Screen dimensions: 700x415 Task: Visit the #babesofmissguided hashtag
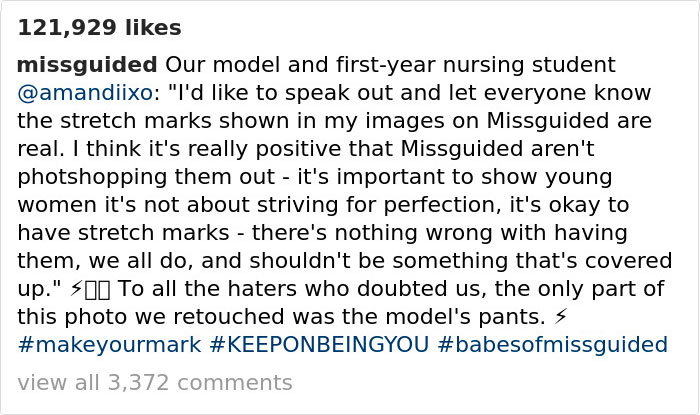click(x=552, y=345)
